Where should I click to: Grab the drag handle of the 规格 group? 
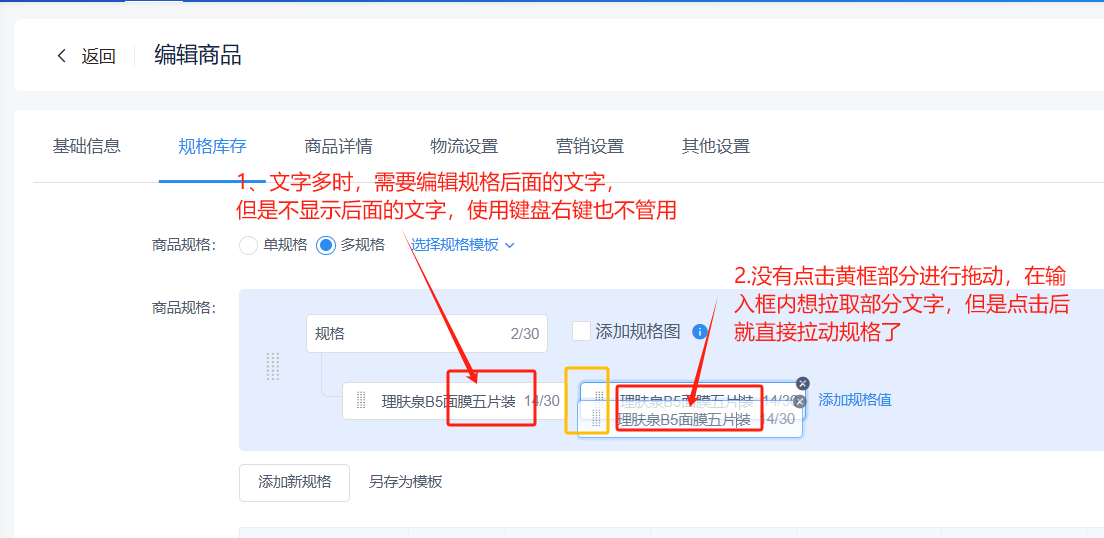pos(273,366)
